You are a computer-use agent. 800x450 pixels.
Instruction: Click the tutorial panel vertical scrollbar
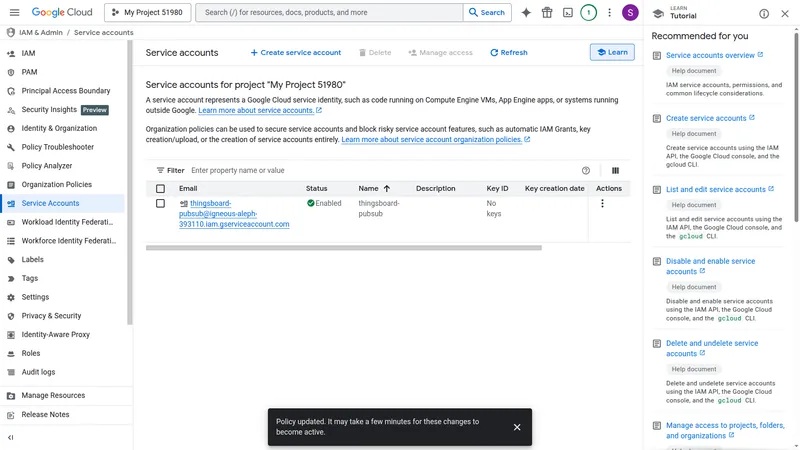tap(796, 127)
